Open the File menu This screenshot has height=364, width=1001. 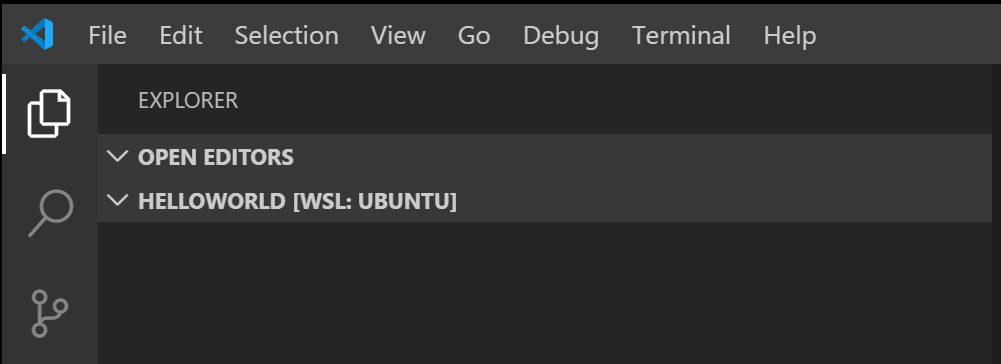tap(107, 35)
